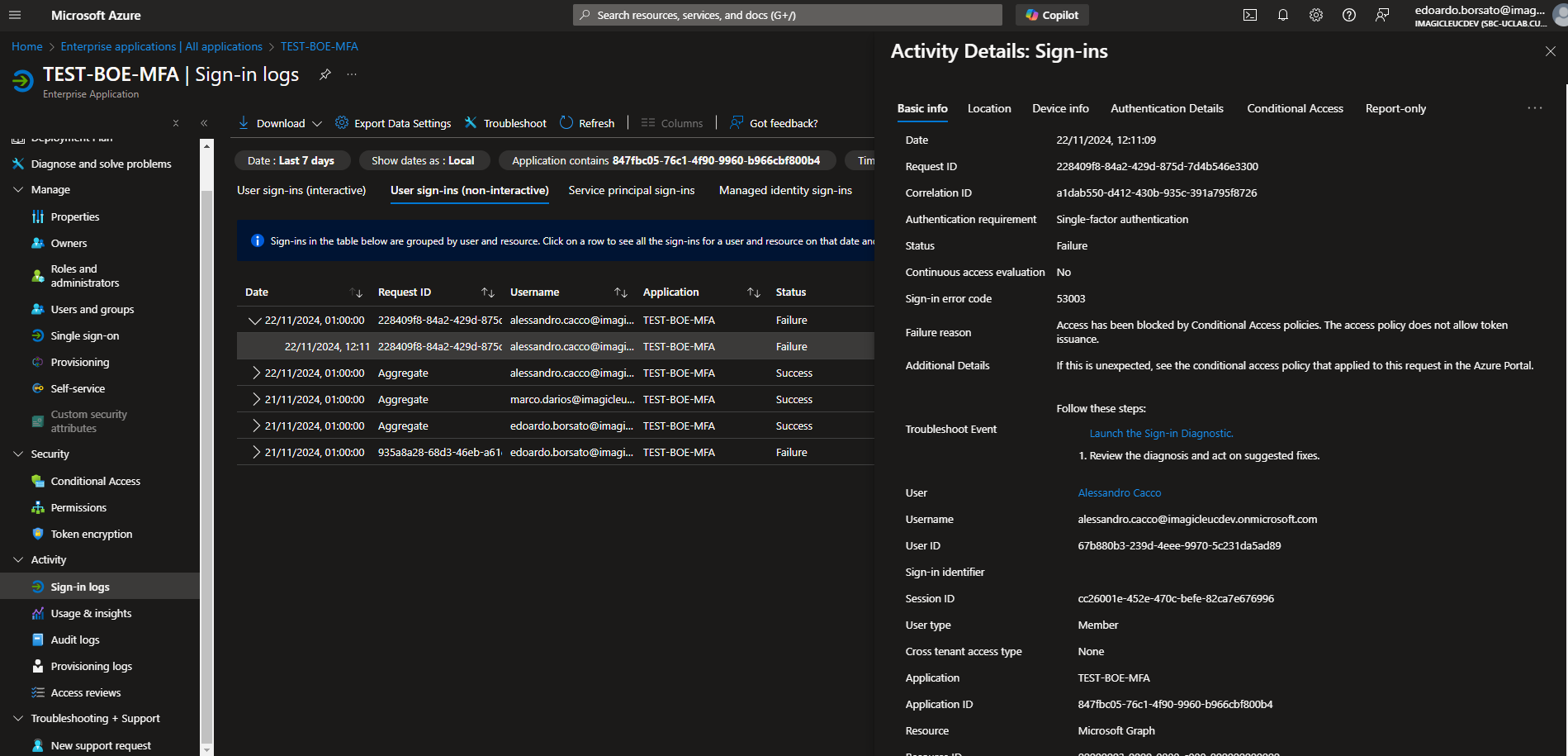Open the portal hamburger menu

tap(15, 15)
